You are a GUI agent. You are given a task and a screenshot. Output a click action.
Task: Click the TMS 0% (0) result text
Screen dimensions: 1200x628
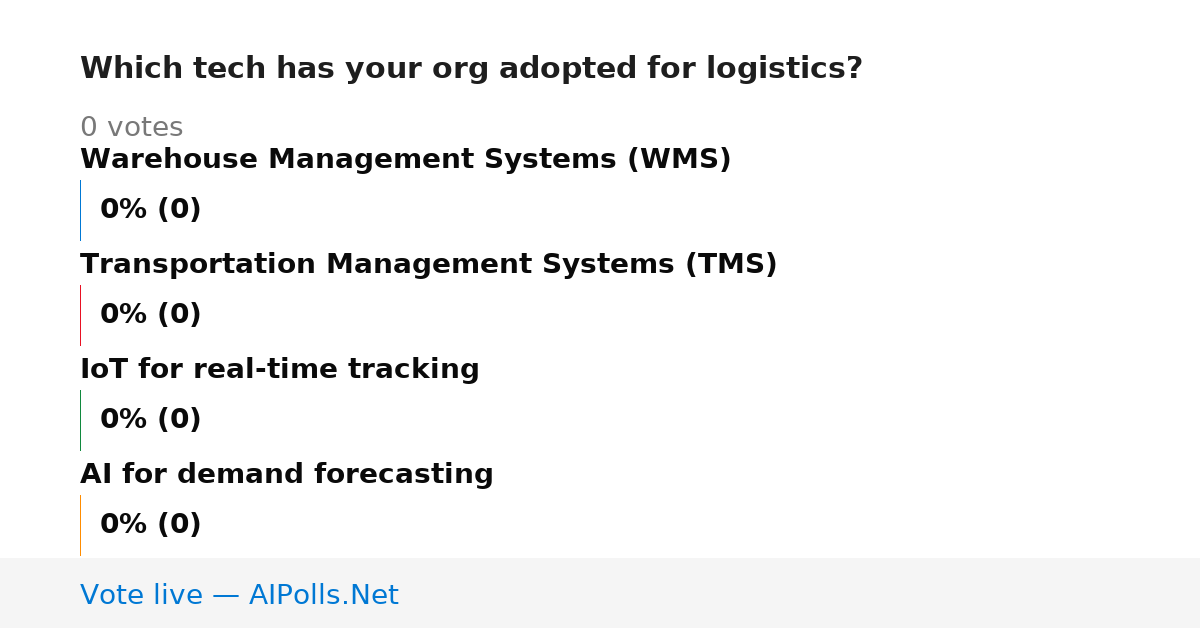(151, 315)
